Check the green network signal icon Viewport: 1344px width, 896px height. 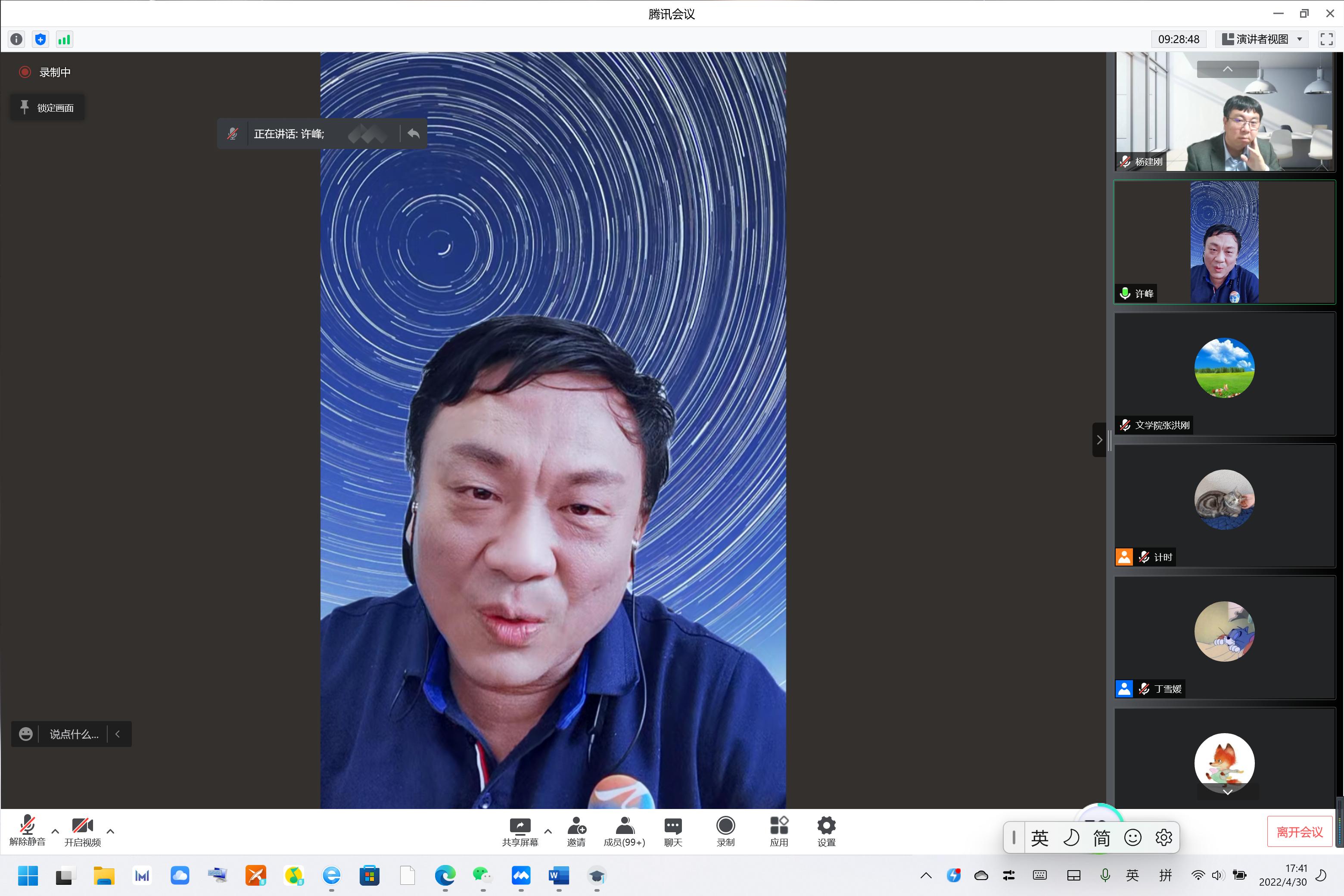64,40
